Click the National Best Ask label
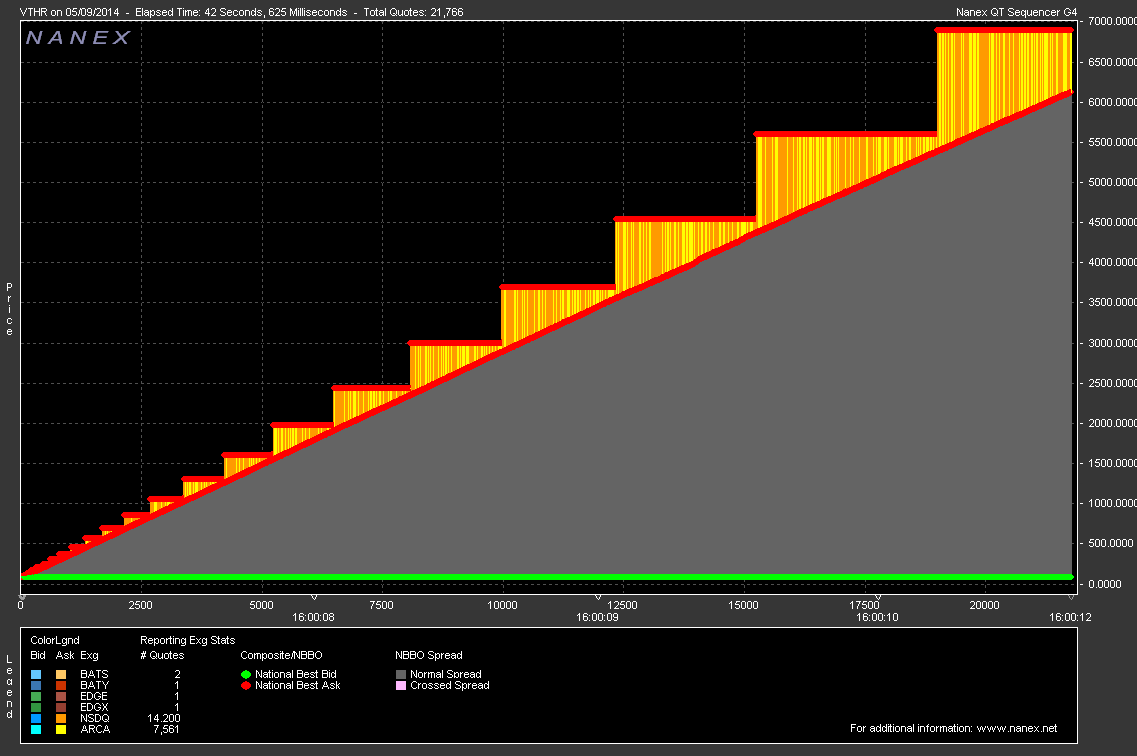Viewport: 1137px width, 756px height. coord(297,685)
